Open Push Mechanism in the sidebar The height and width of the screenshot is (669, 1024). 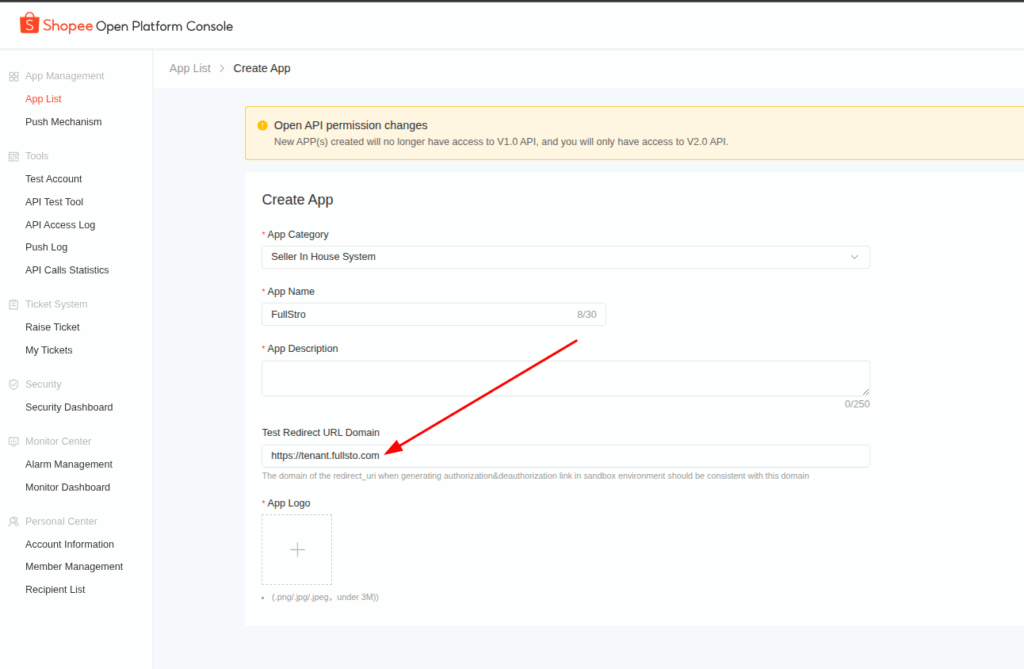pyautogui.click(x=63, y=122)
